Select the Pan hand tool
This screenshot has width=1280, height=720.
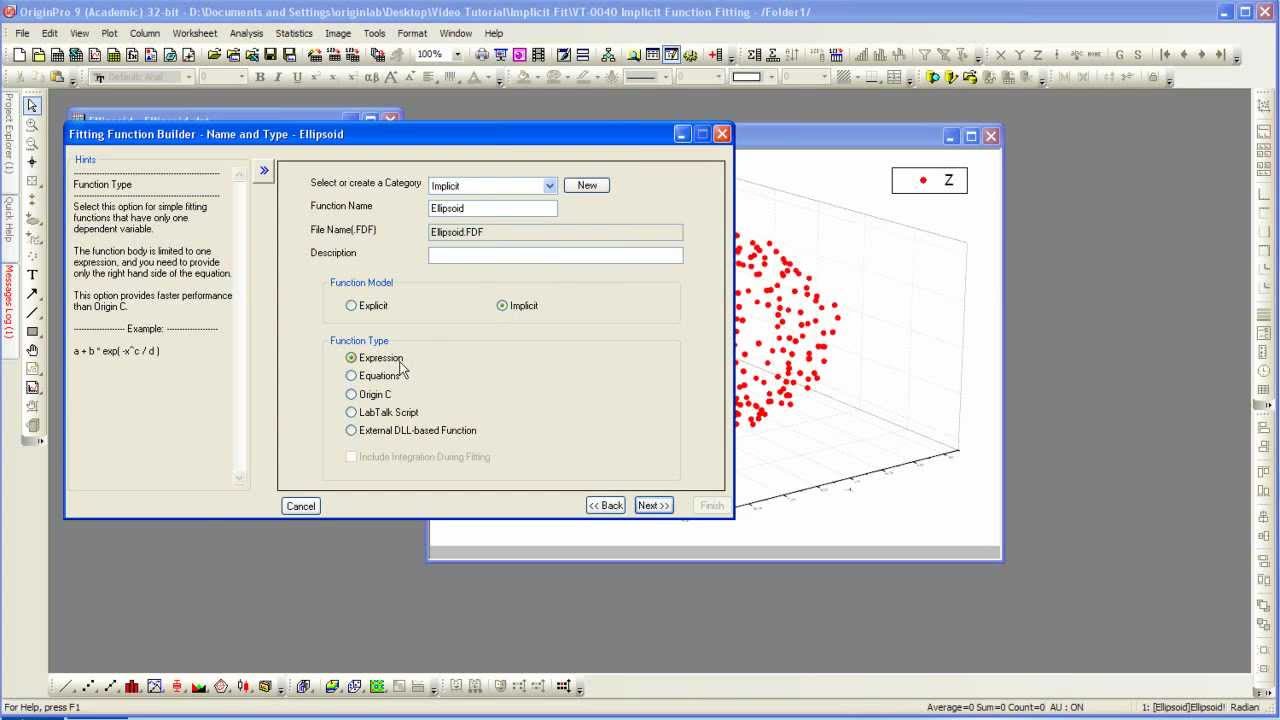[32, 351]
